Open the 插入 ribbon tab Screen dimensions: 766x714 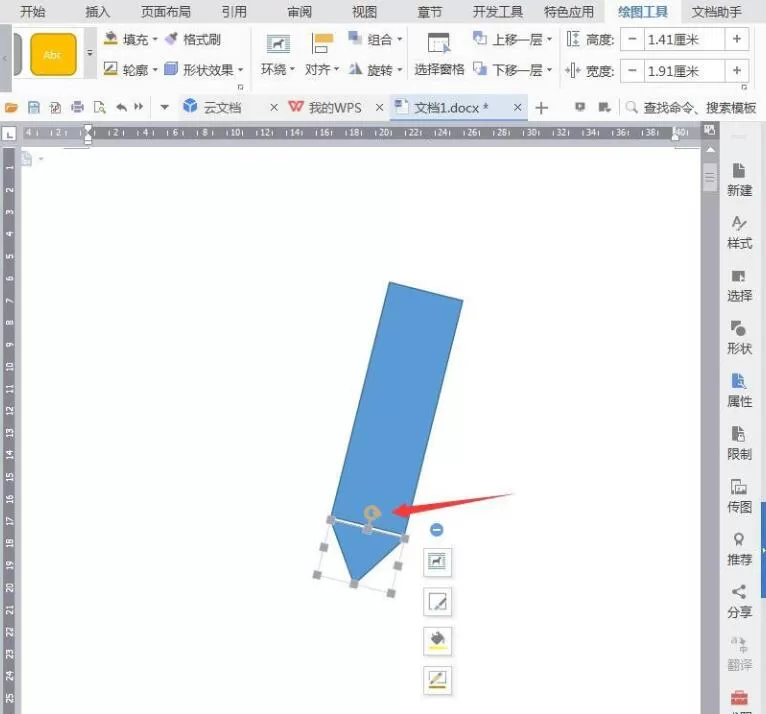pos(98,11)
